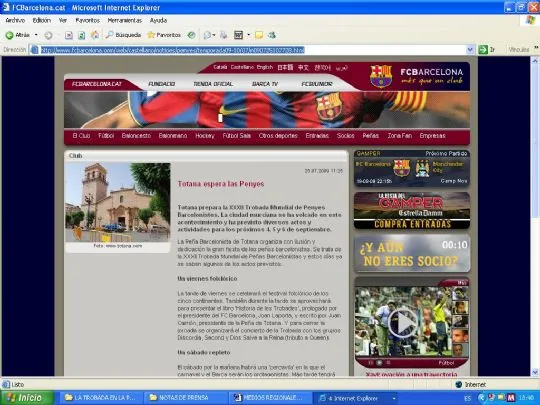This screenshot has height=405, width=540.
Task: Open Hockey in the navigation bar
Action: (205, 136)
